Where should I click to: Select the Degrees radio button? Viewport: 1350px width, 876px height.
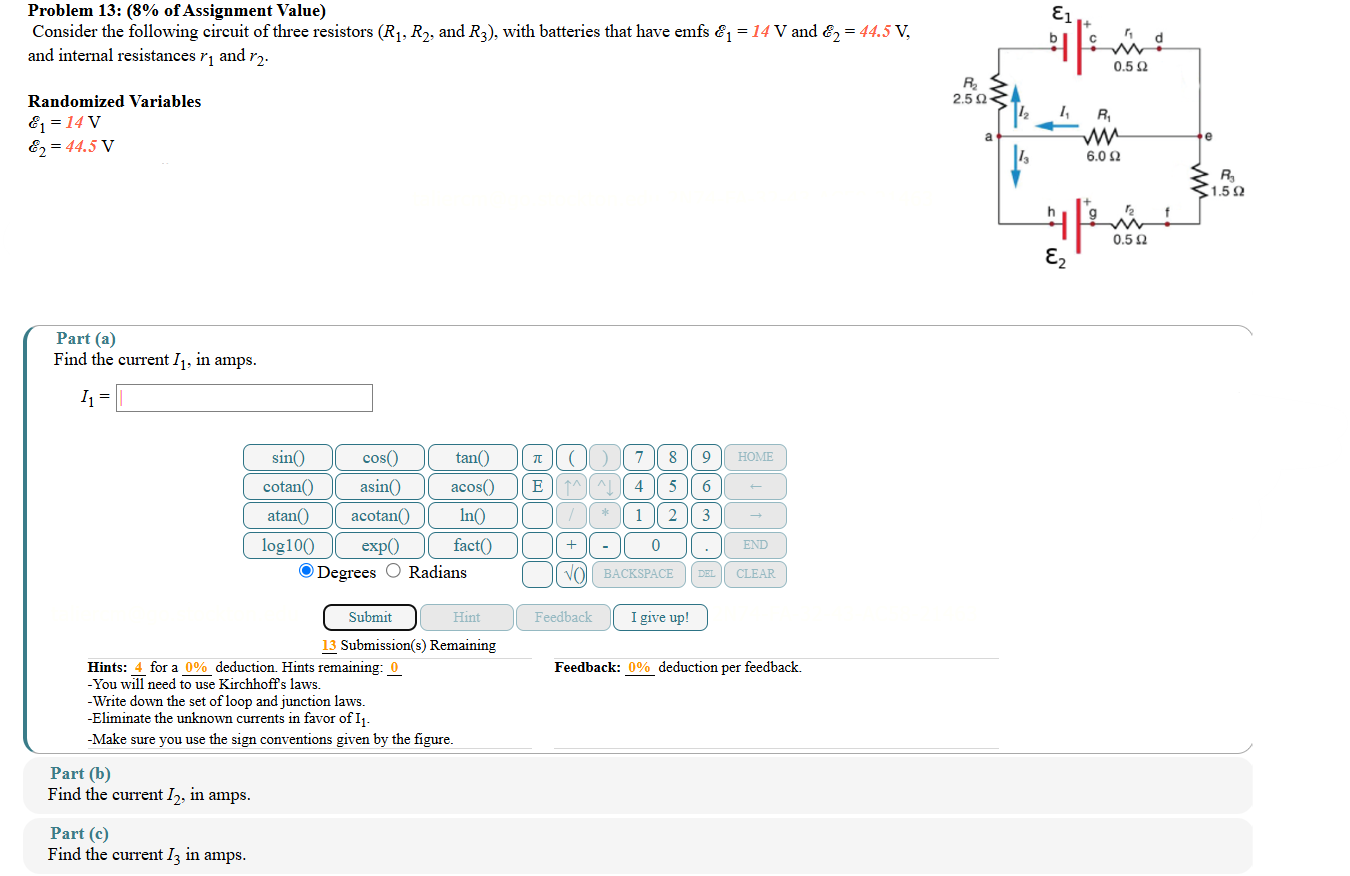pos(306,571)
